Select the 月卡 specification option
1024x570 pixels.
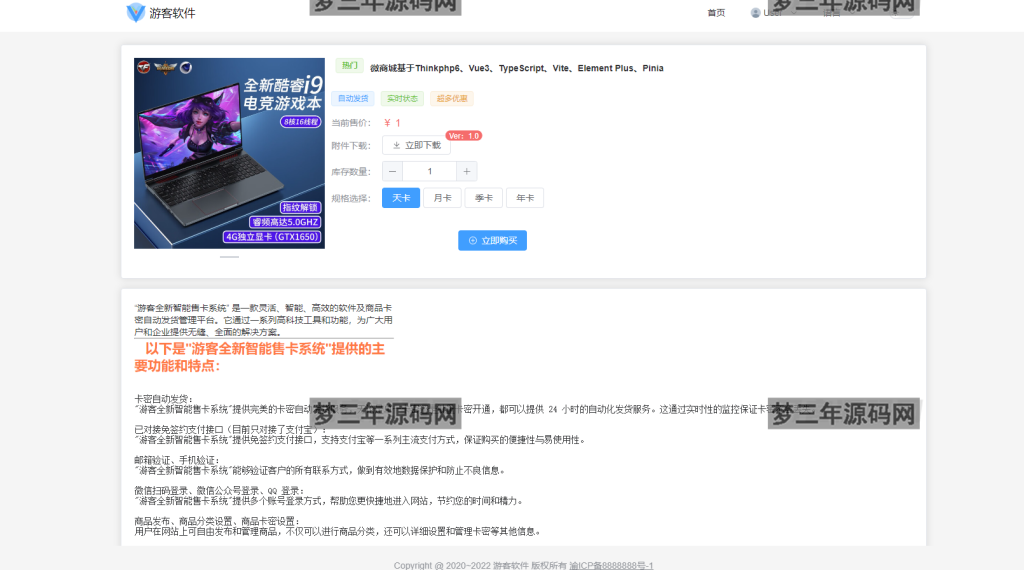[442, 198]
